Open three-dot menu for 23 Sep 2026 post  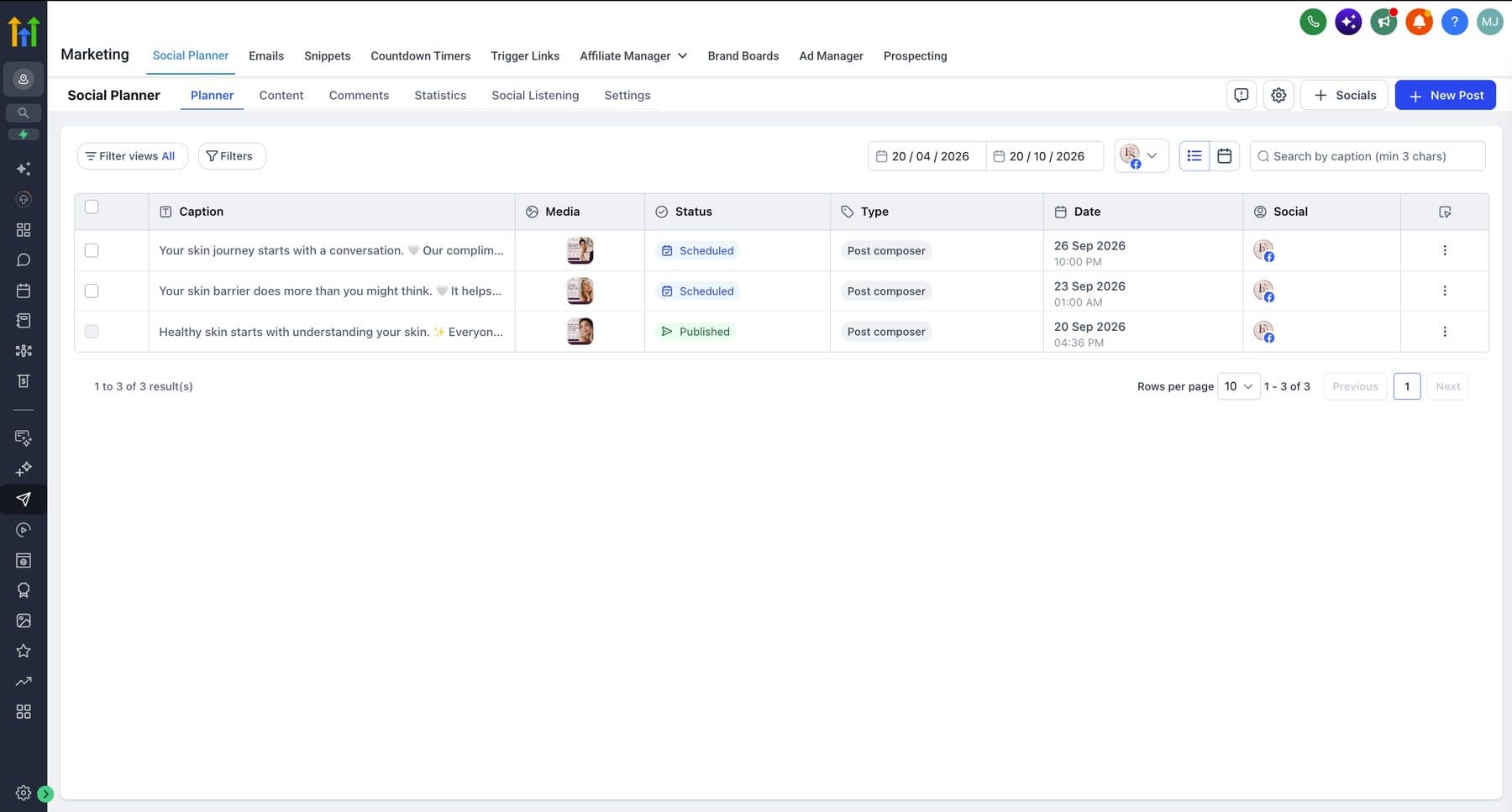click(1444, 291)
